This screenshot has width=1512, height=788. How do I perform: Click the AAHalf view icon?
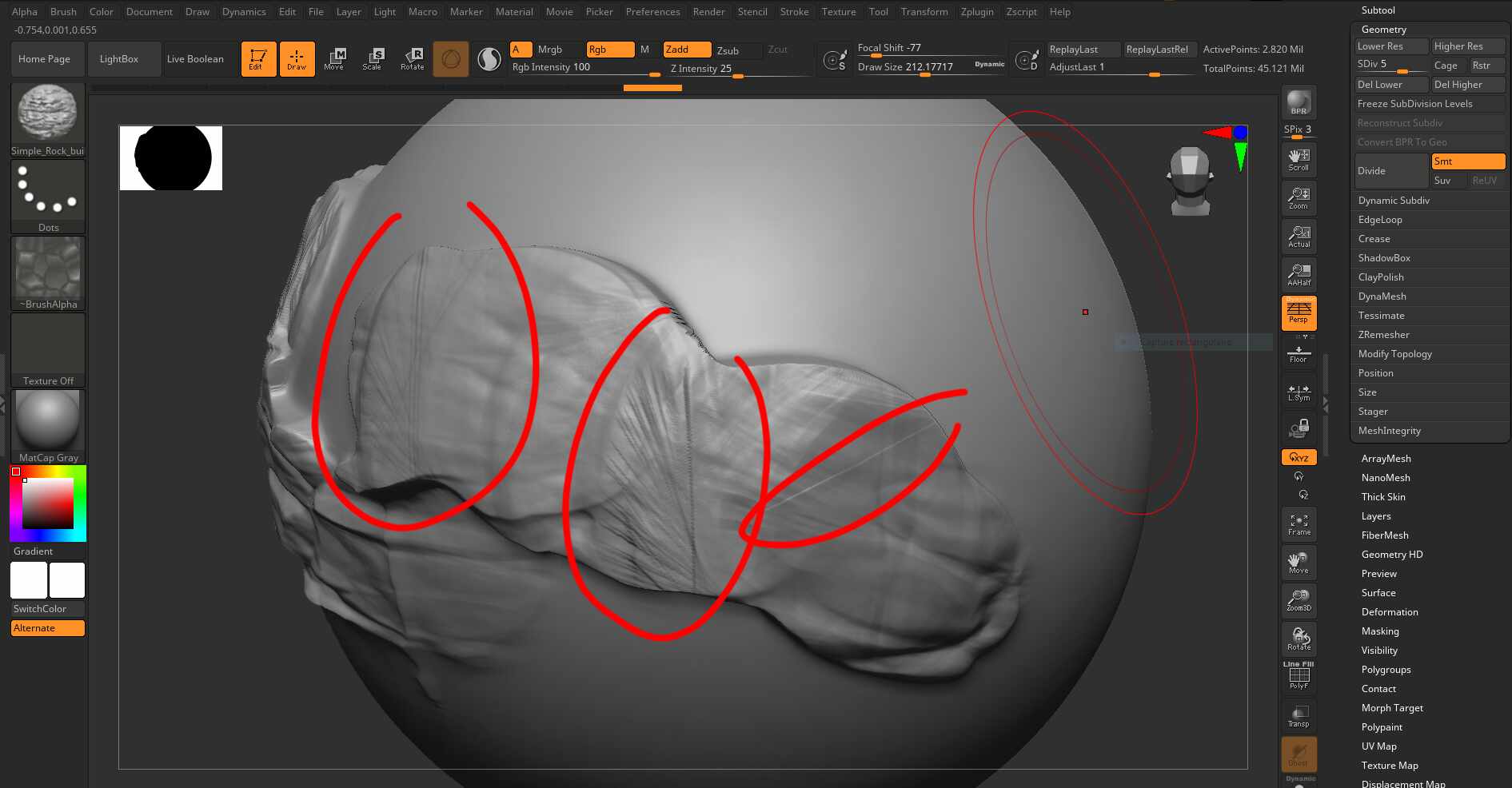[1299, 274]
